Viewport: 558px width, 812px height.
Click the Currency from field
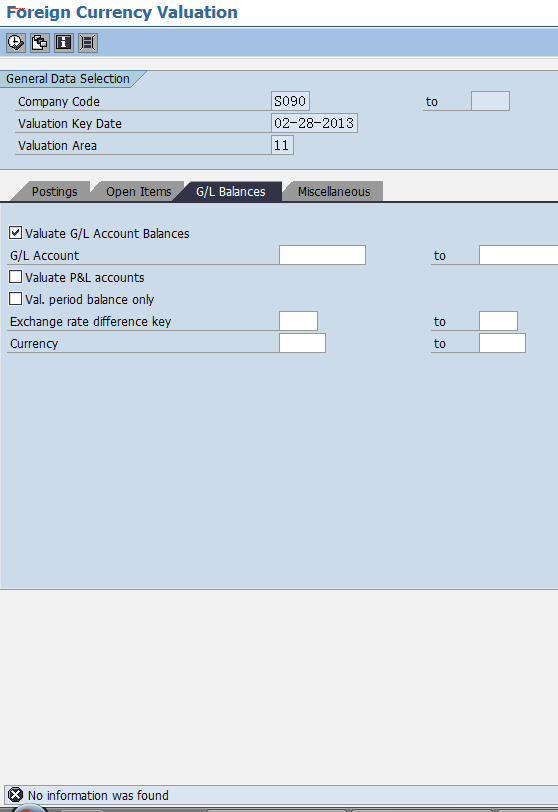coord(302,343)
